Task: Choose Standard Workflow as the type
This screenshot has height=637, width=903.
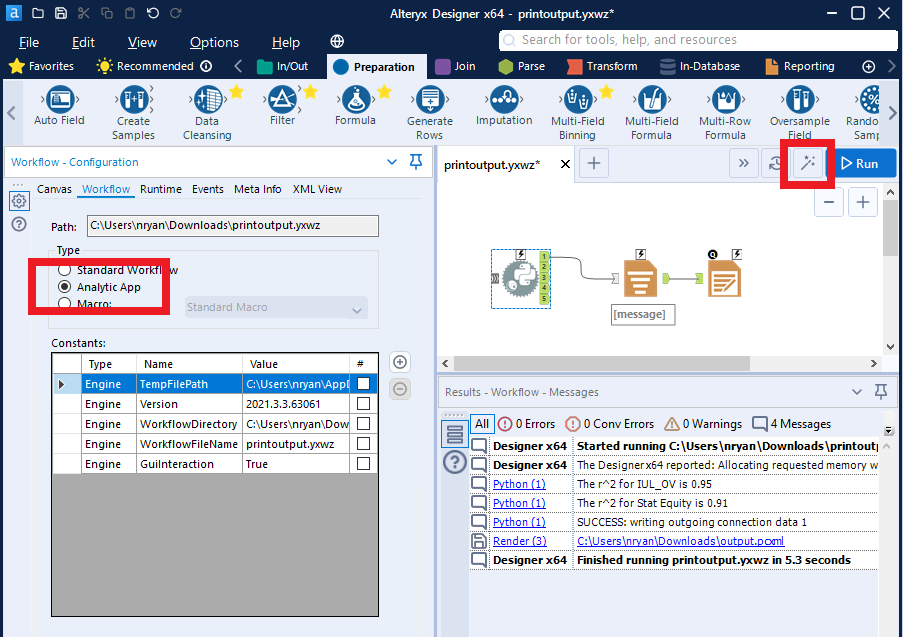Action: pos(64,268)
